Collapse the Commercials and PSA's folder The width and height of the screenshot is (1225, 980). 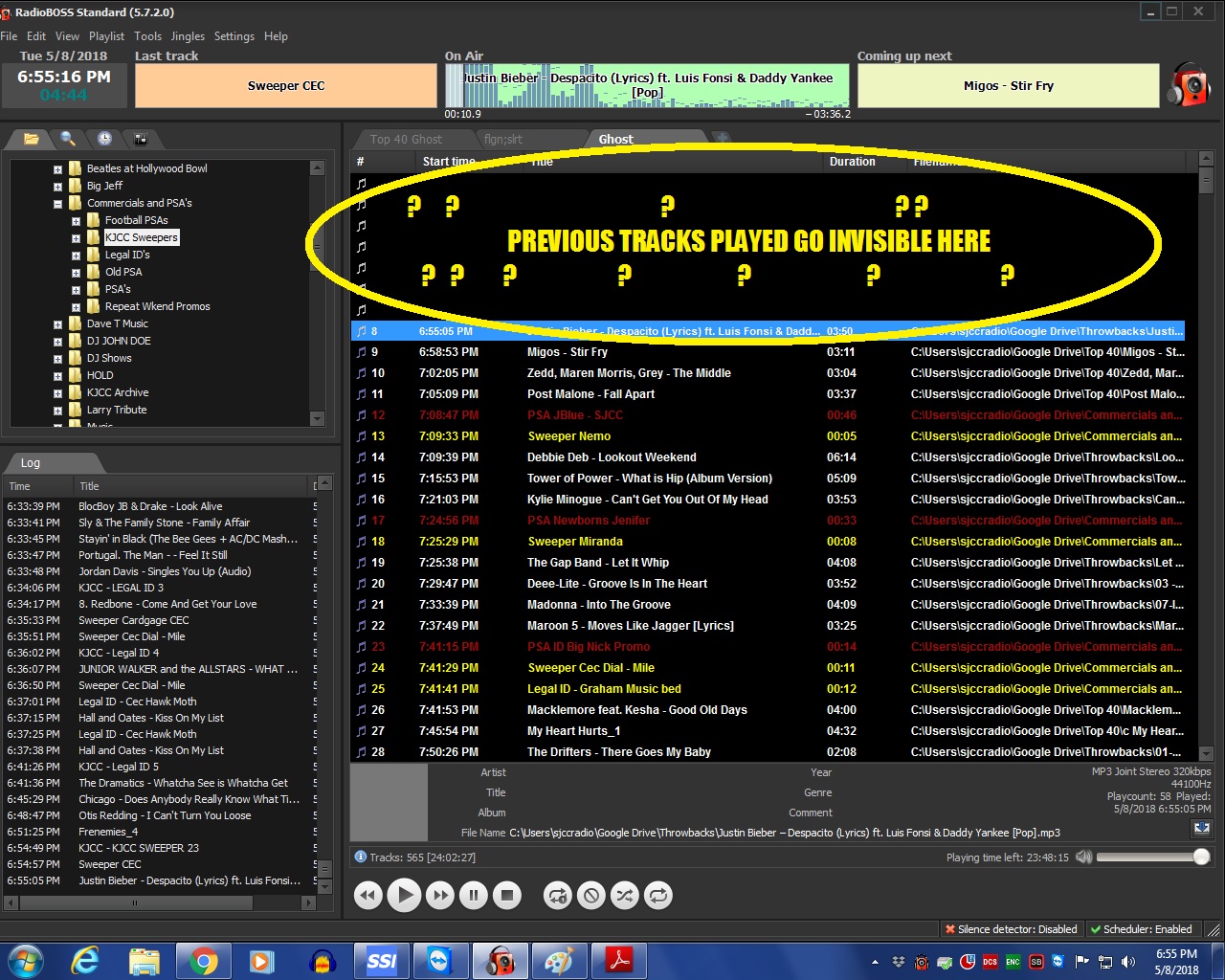pyautogui.click(x=57, y=204)
